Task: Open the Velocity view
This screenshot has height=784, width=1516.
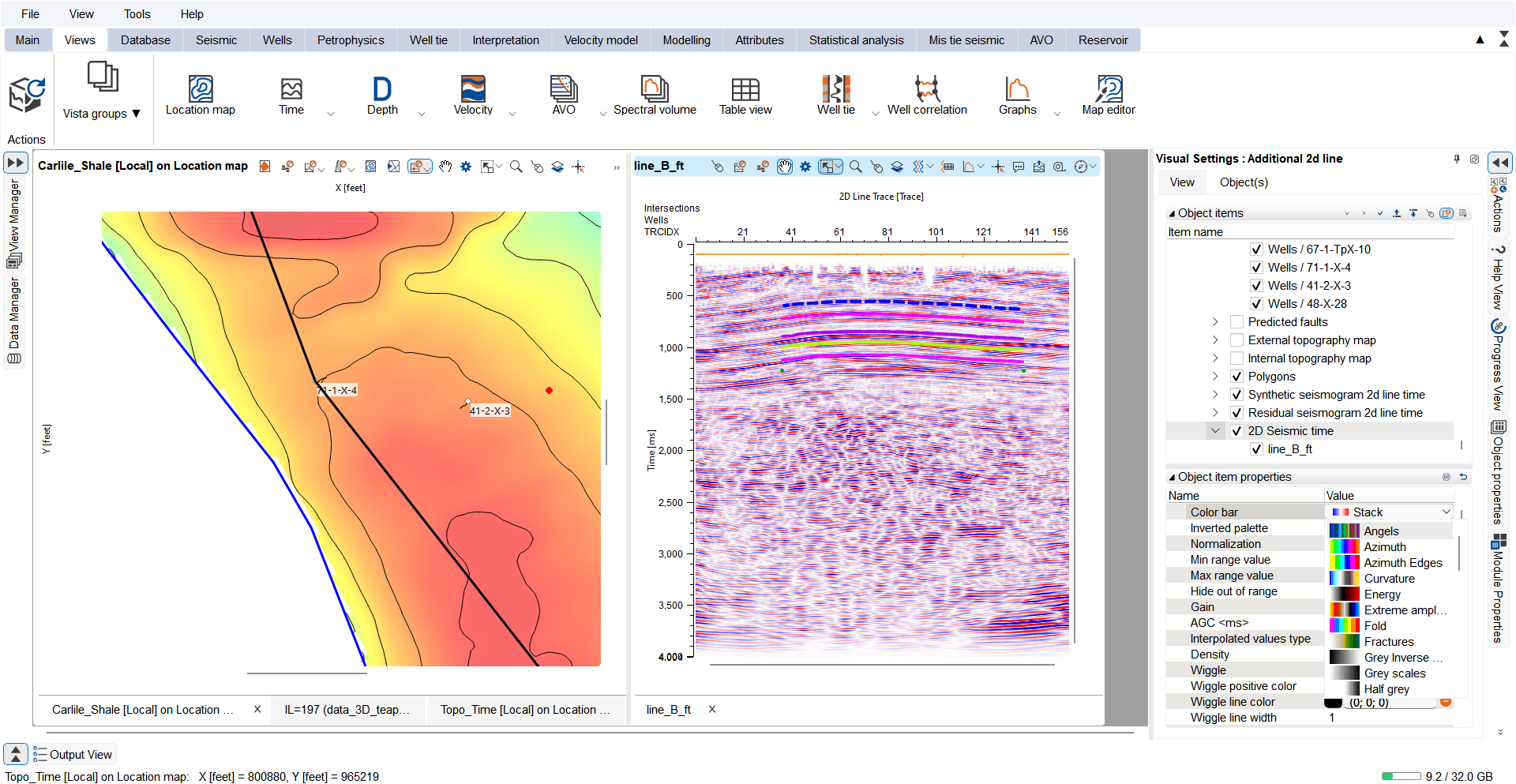Action: [473, 96]
